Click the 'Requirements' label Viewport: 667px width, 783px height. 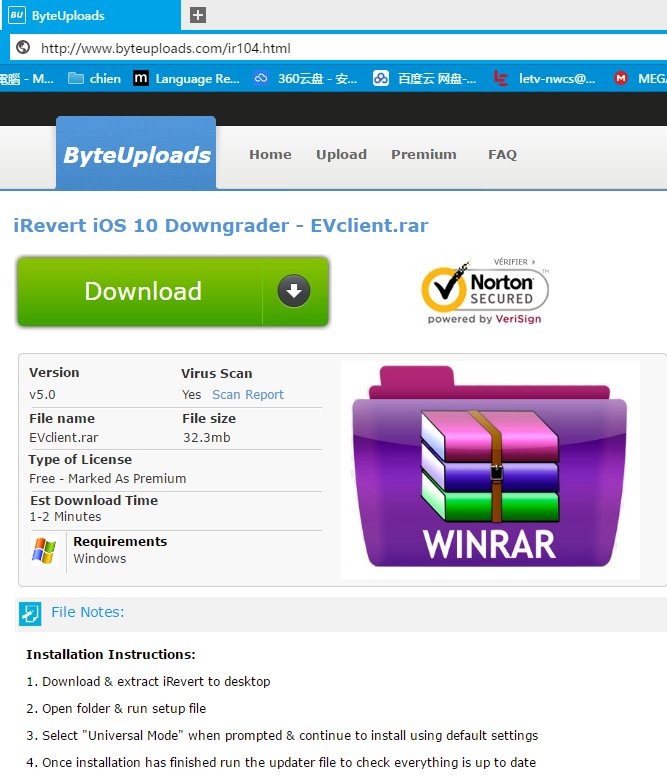point(120,541)
